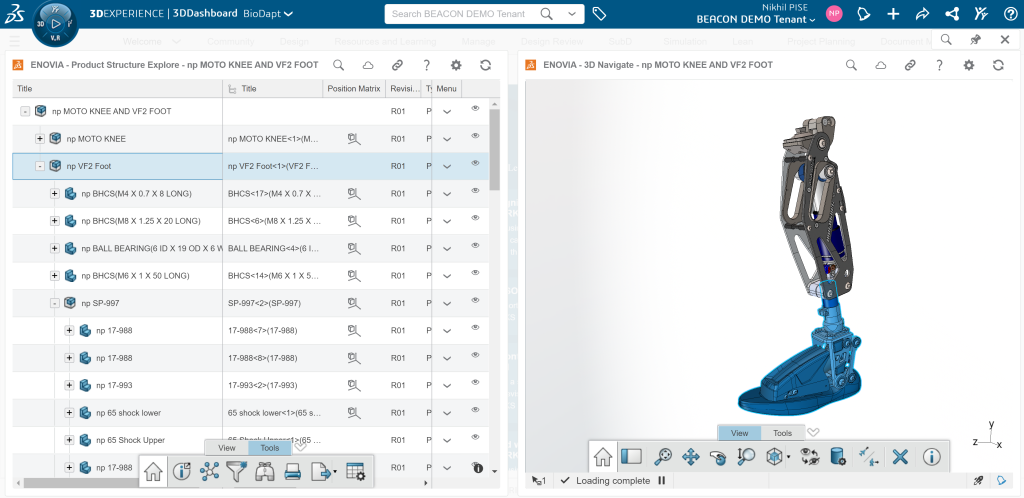Toggle eye for np BHCS(M8 X 1.25 X 20 LONG)

click(x=475, y=218)
